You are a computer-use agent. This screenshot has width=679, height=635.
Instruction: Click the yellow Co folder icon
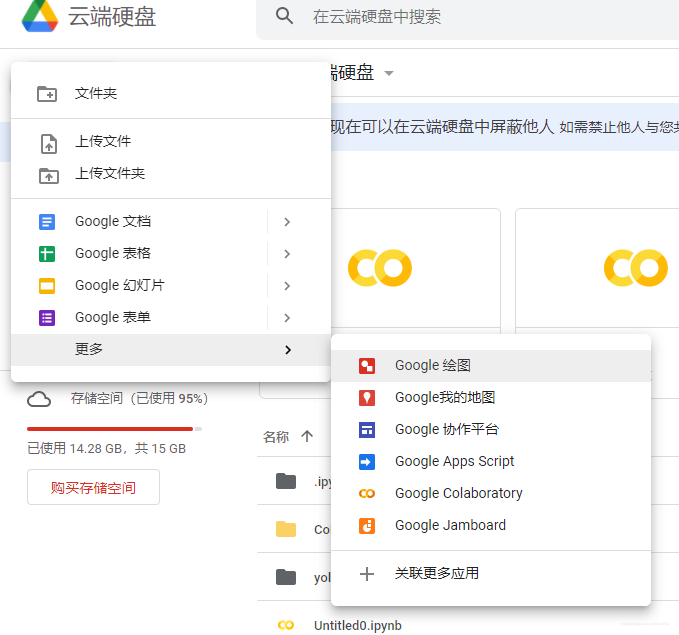click(x=286, y=529)
